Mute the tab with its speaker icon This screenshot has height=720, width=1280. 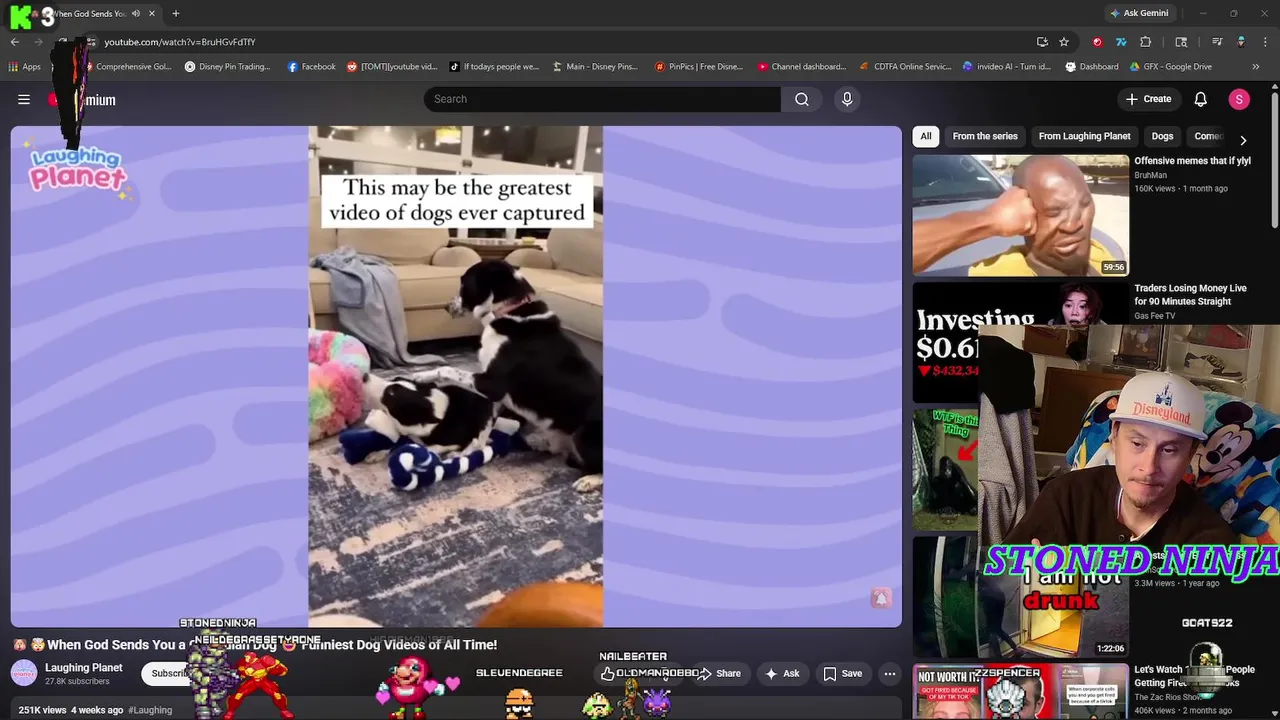(136, 13)
